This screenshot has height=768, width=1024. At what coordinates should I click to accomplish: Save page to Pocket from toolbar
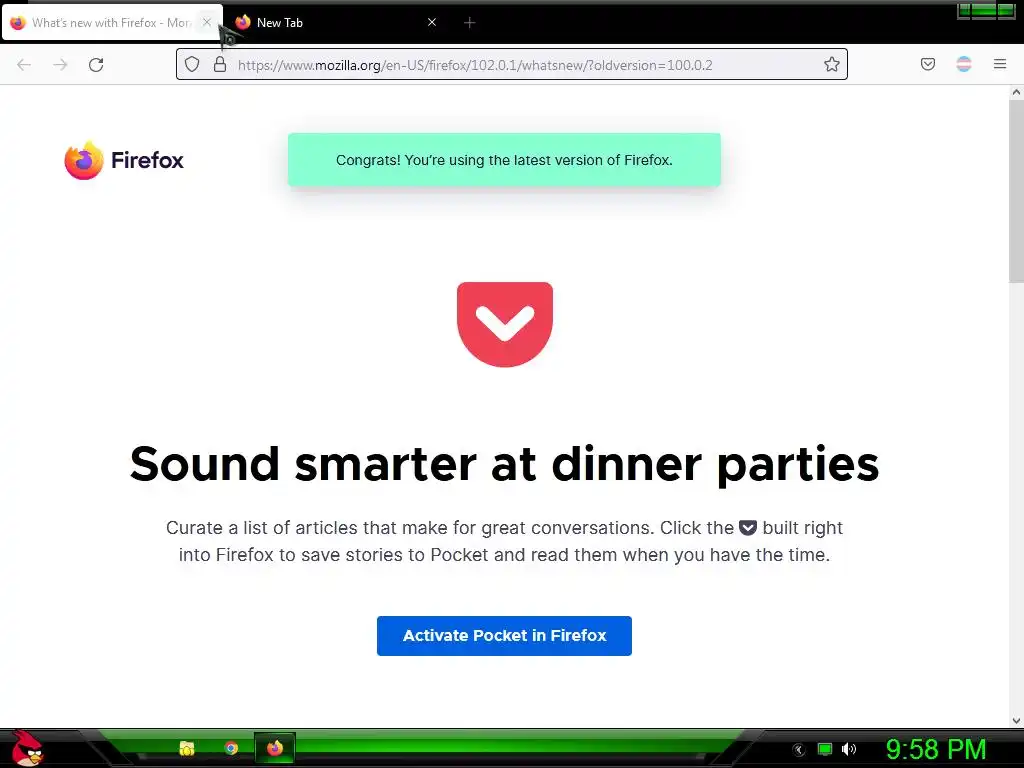[x=927, y=64]
